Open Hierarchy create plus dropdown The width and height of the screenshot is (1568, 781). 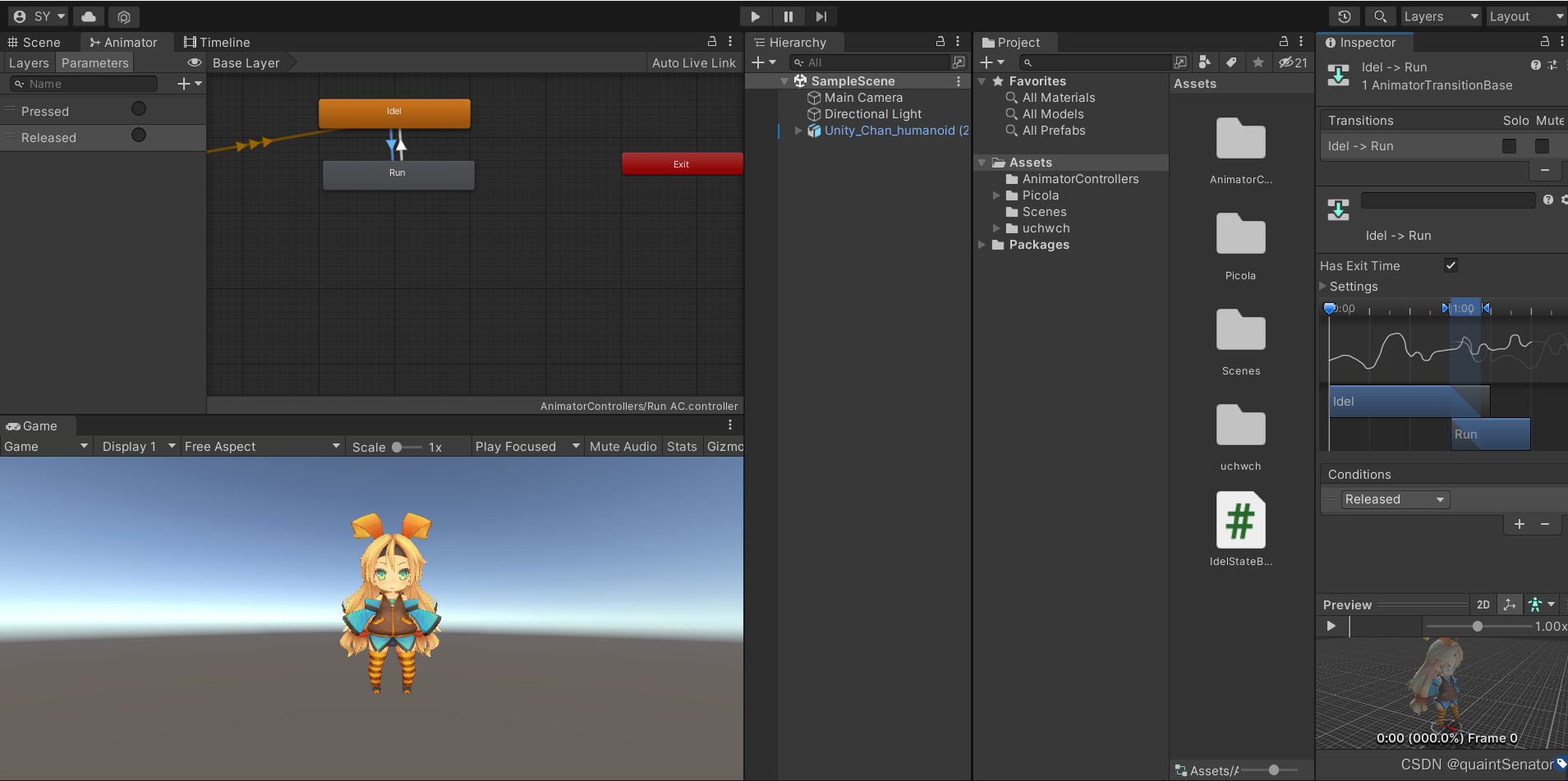coord(763,62)
